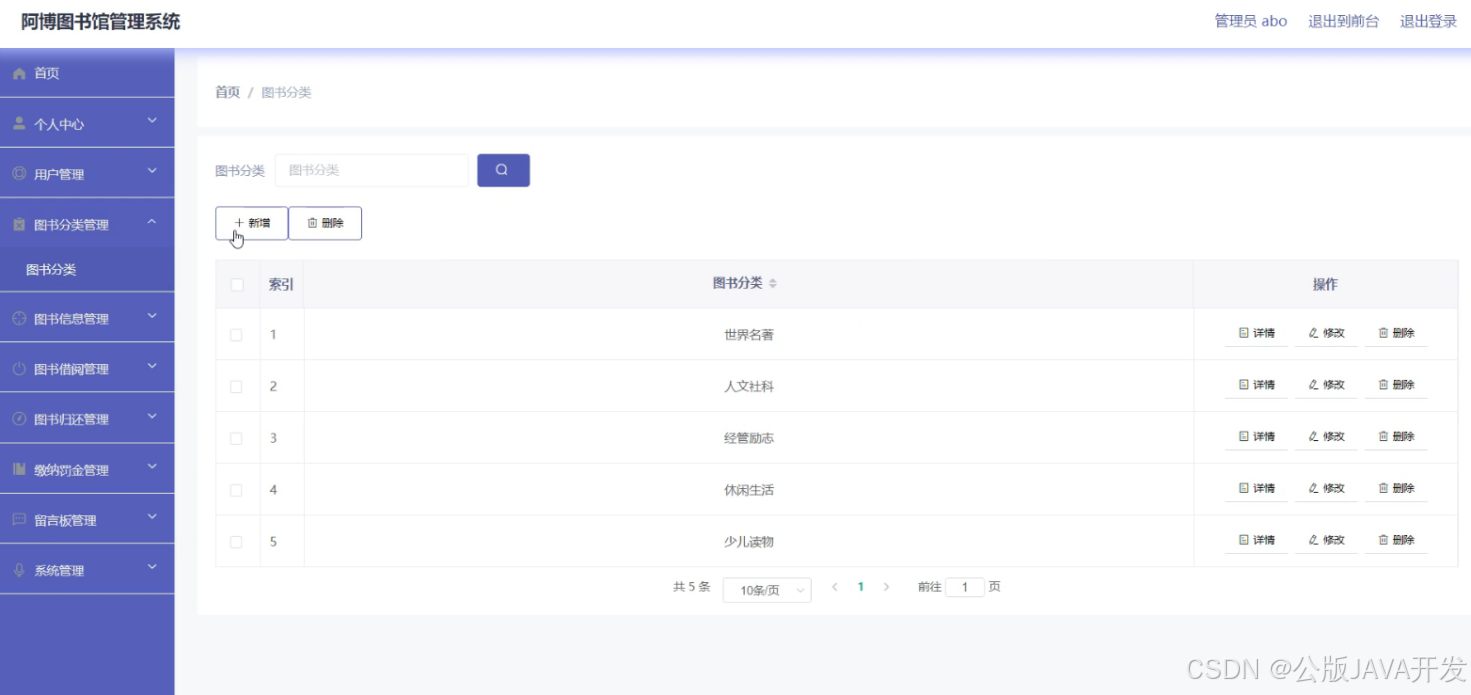Click the globe icon next to 用户管理

click(19, 174)
